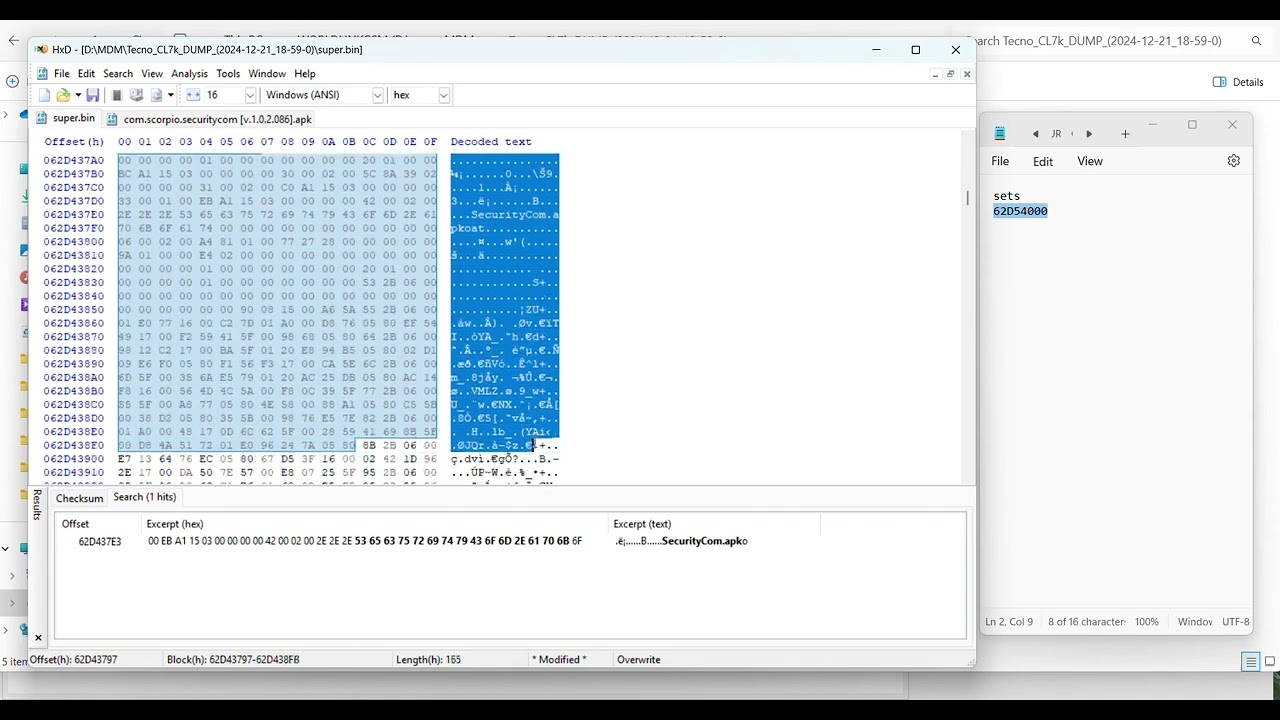Open HxD File menu
Image resolution: width=1280 pixels, height=720 pixels.
click(x=62, y=74)
